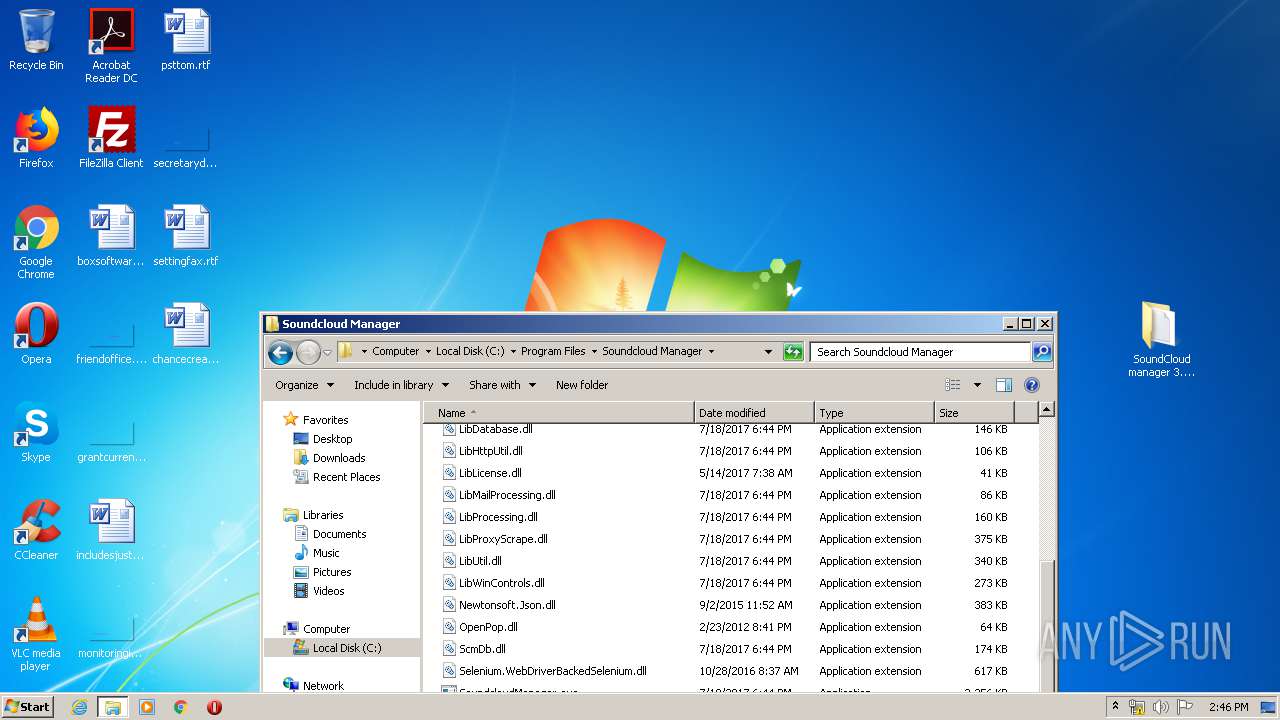Image resolution: width=1280 pixels, height=720 pixels.
Task: Select Recent Places in navigation pane
Action: tap(346, 477)
